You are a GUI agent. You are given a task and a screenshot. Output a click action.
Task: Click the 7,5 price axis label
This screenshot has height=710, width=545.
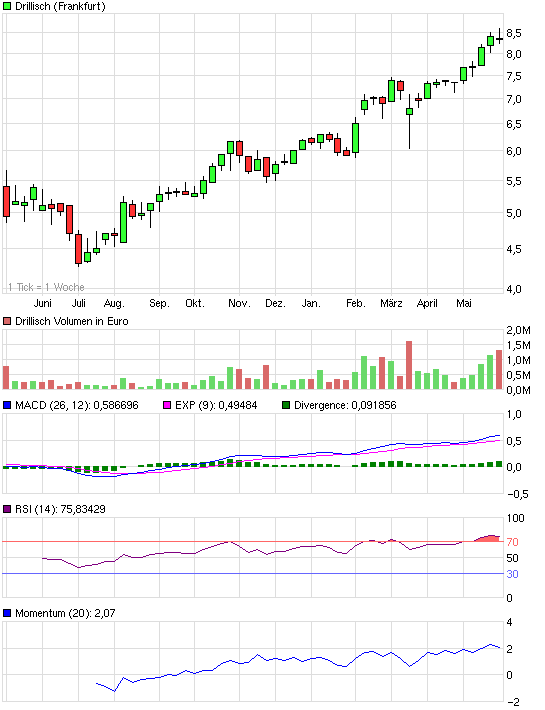[x=514, y=76]
